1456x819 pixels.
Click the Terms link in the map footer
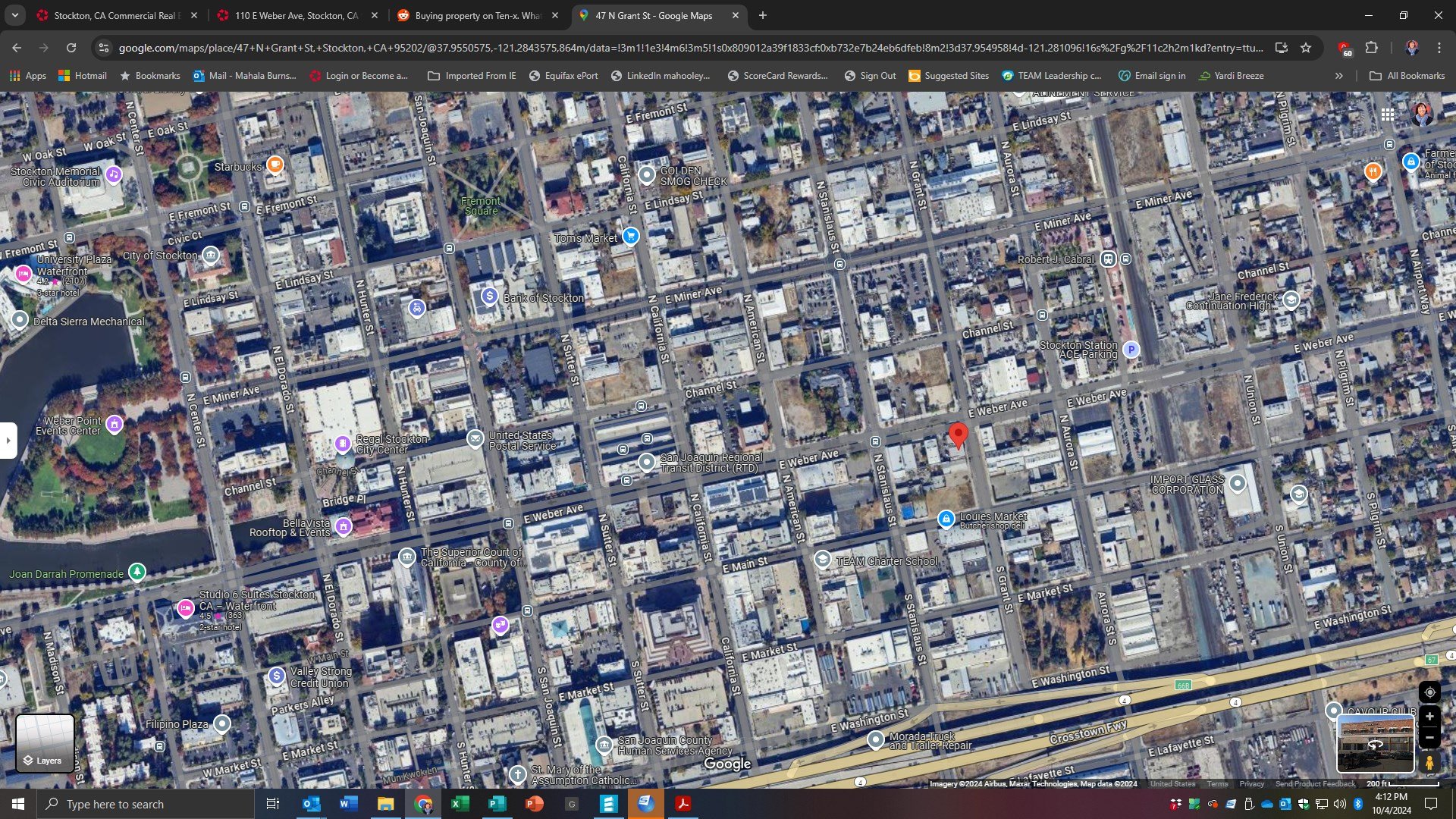click(x=1217, y=784)
